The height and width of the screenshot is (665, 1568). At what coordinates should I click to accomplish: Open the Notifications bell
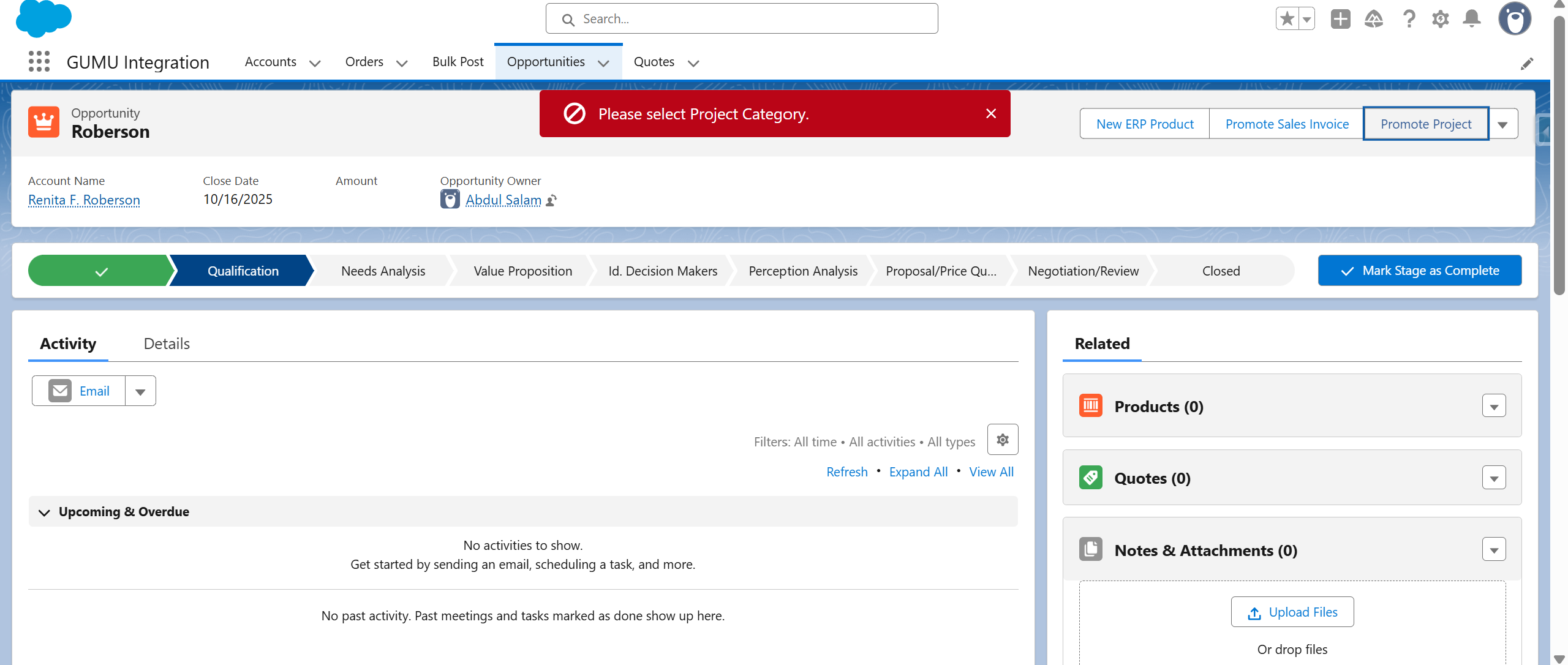coord(1471,19)
